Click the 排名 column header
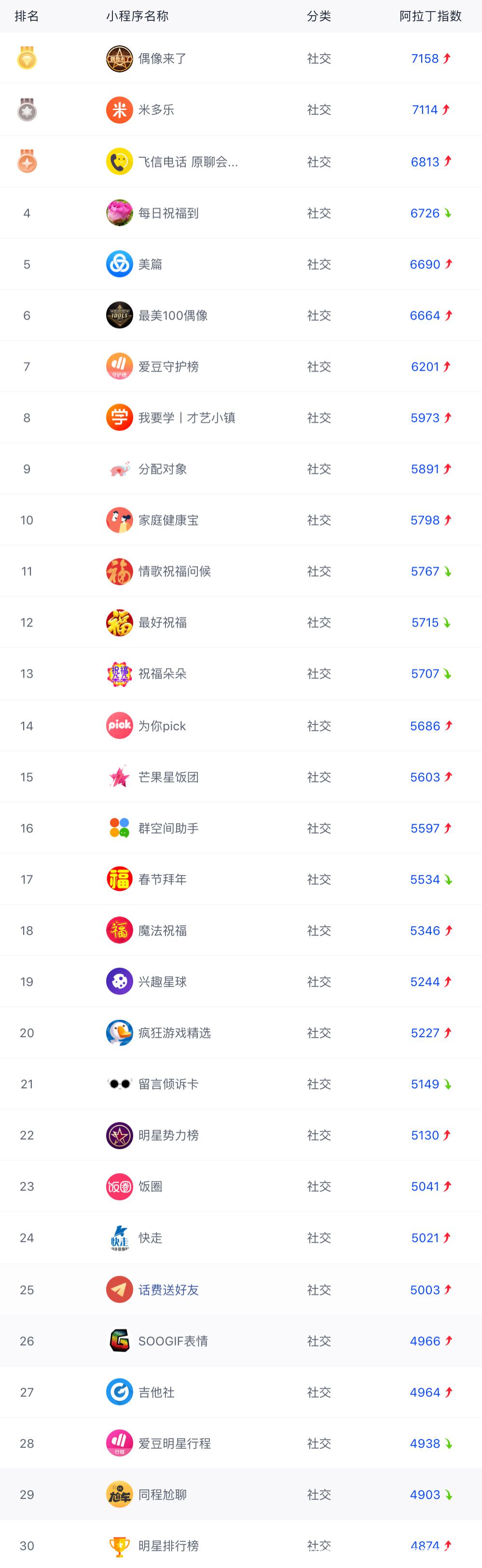Viewport: 482px width, 1568px height. [x=27, y=16]
